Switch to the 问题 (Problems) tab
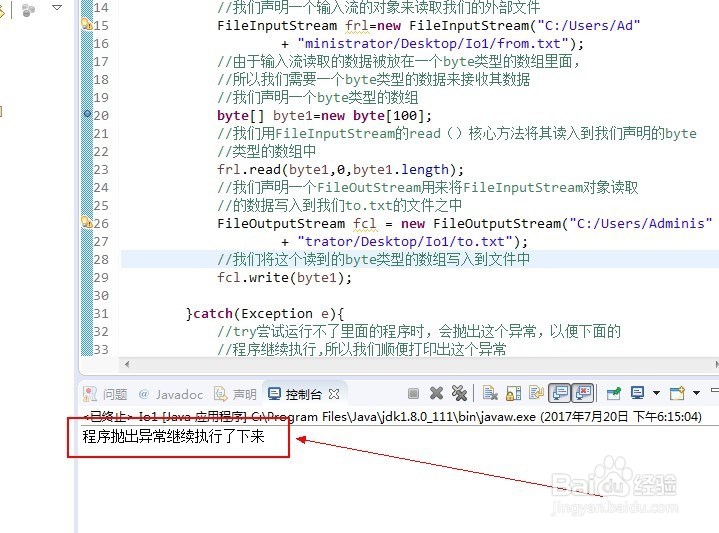The height and width of the screenshot is (533, 719). [105, 394]
